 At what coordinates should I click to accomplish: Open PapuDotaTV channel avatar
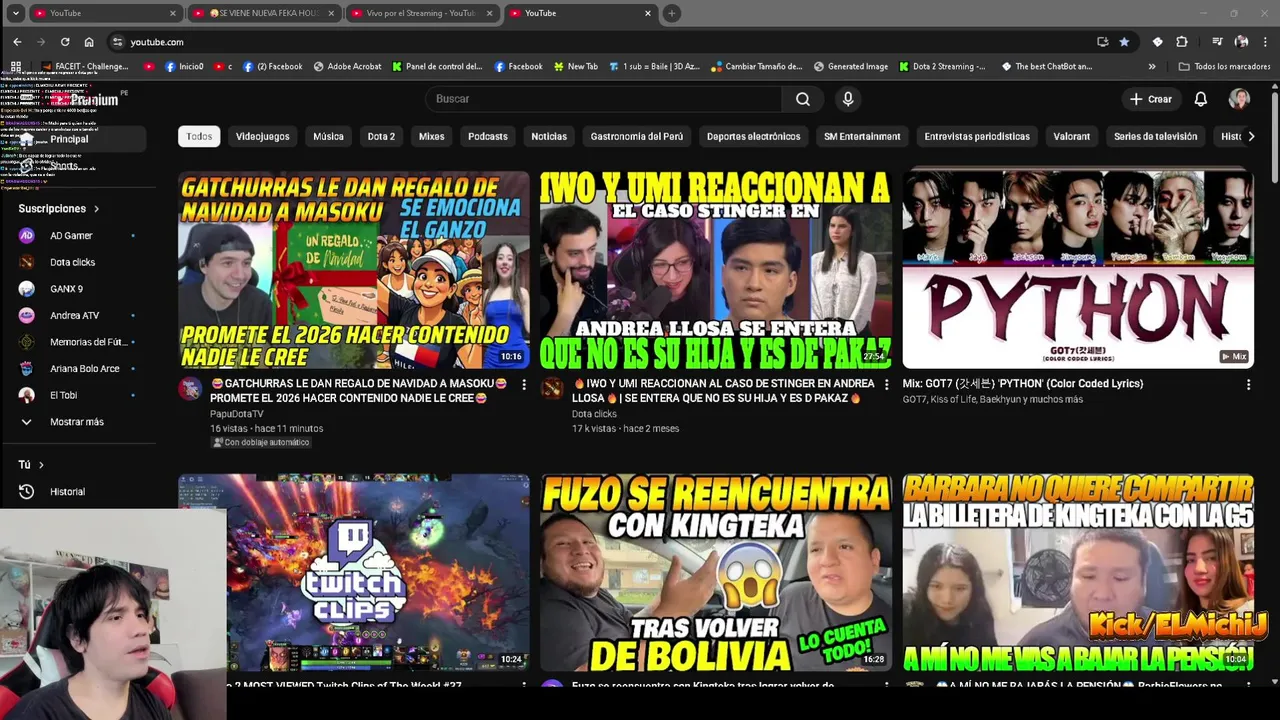pyautogui.click(x=190, y=388)
